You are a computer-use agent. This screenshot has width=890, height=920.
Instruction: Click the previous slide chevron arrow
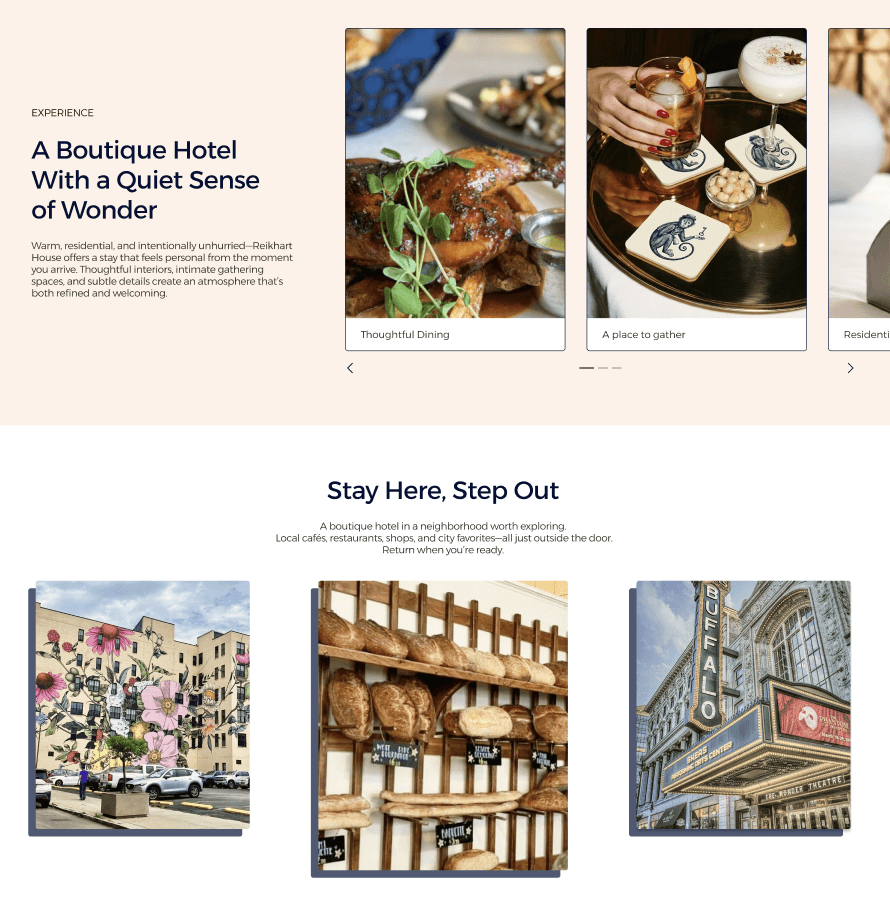tap(350, 368)
